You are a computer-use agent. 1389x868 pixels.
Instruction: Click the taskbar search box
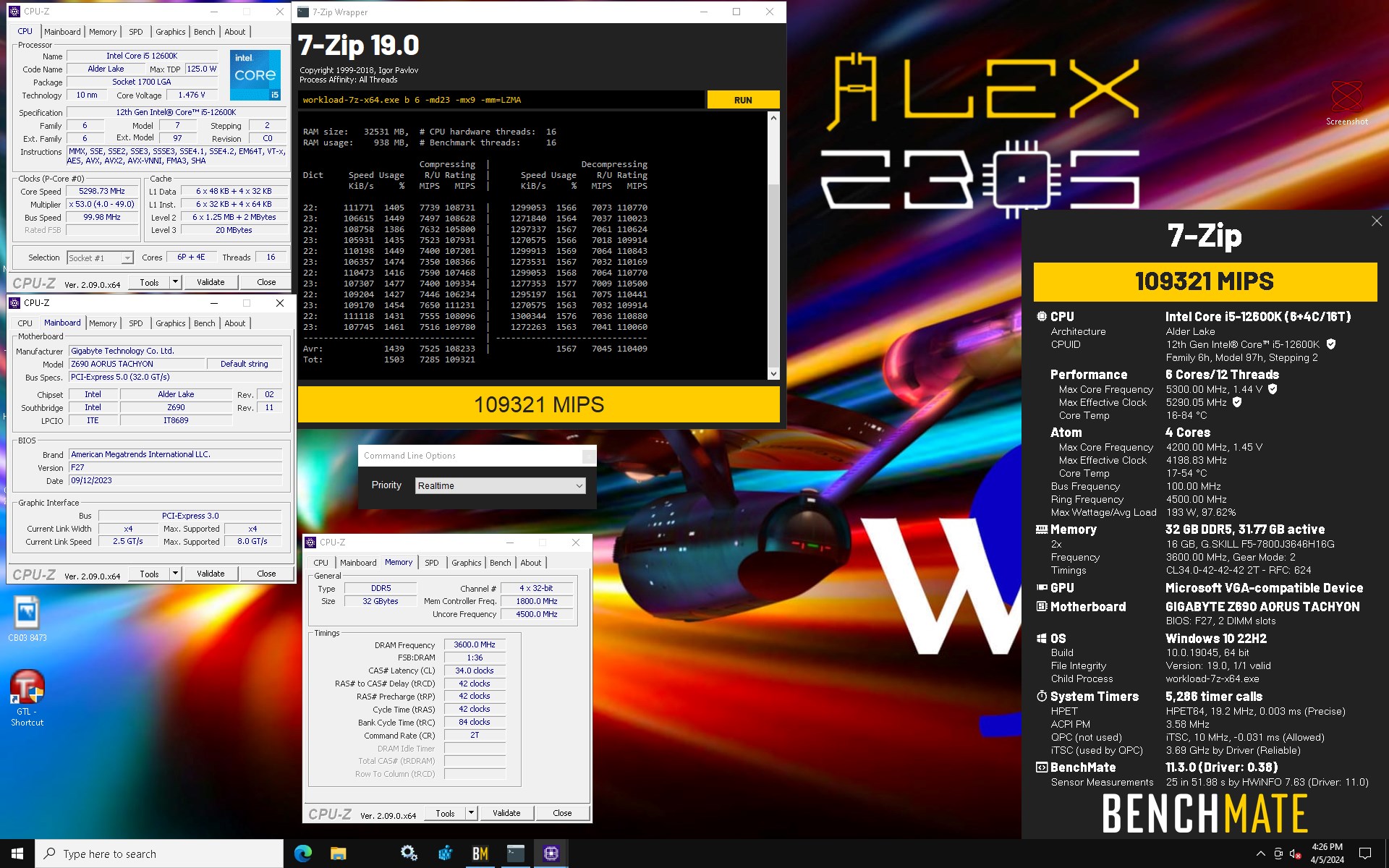tap(159, 854)
